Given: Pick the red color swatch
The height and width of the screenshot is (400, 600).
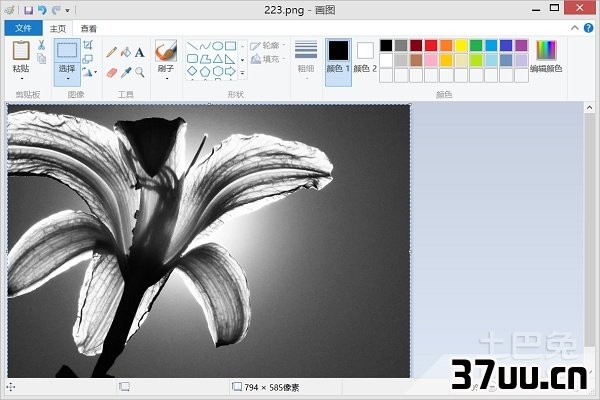Looking at the screenshot, I should pos(431,45).
